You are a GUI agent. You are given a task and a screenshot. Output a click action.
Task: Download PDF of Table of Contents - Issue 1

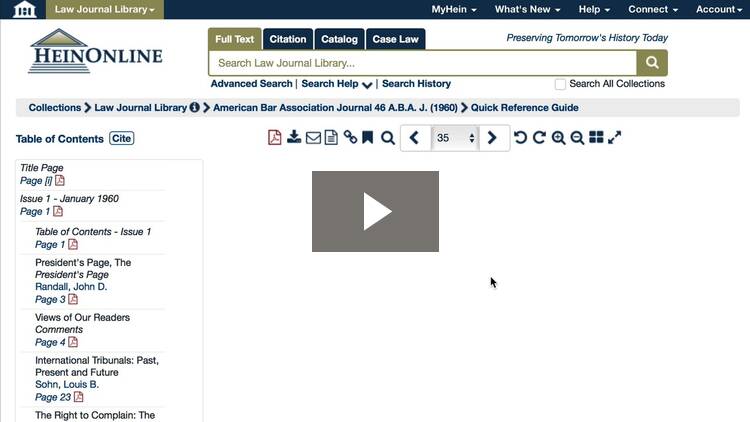(73, 244)
